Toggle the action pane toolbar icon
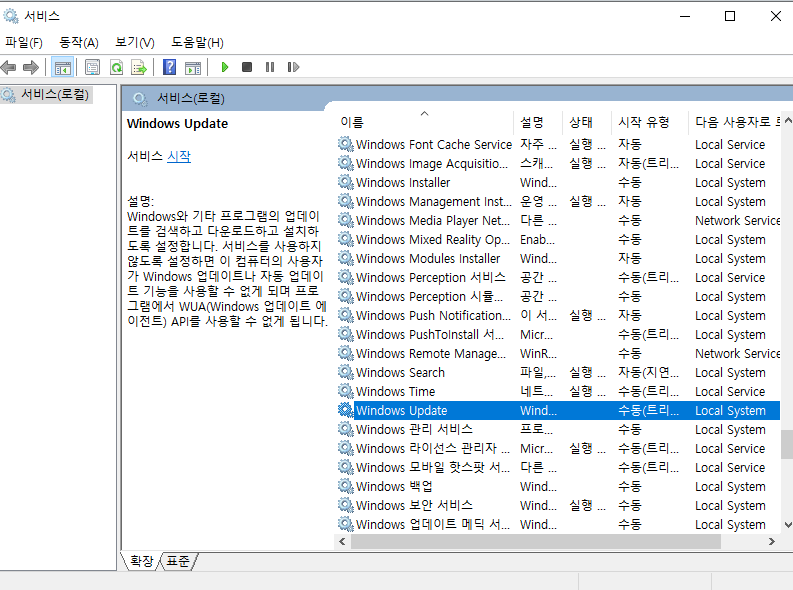This screenshot has height=590, width=793. 193,67
